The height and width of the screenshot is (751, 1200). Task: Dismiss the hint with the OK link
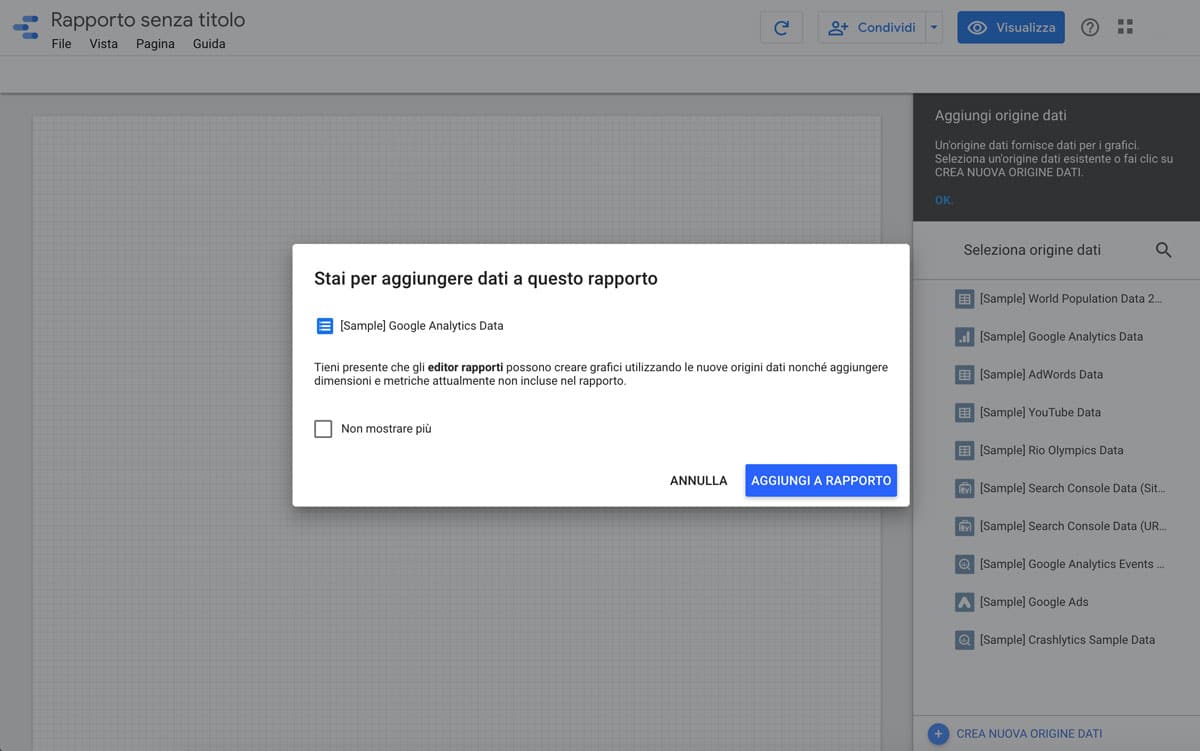(x=944, y=201)
